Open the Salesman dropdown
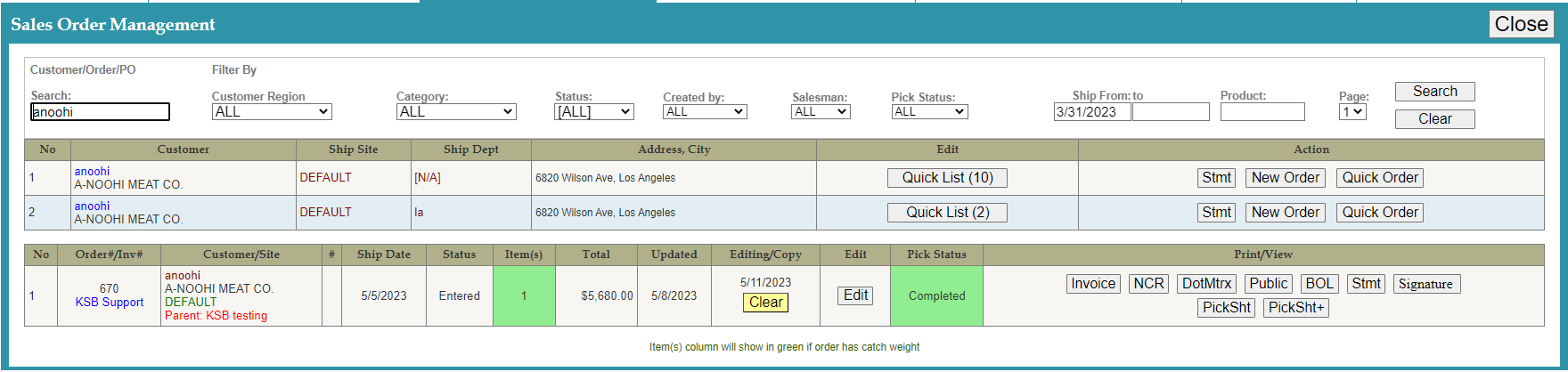Viewport: 1568px width, 372px height. click(821, 112)
